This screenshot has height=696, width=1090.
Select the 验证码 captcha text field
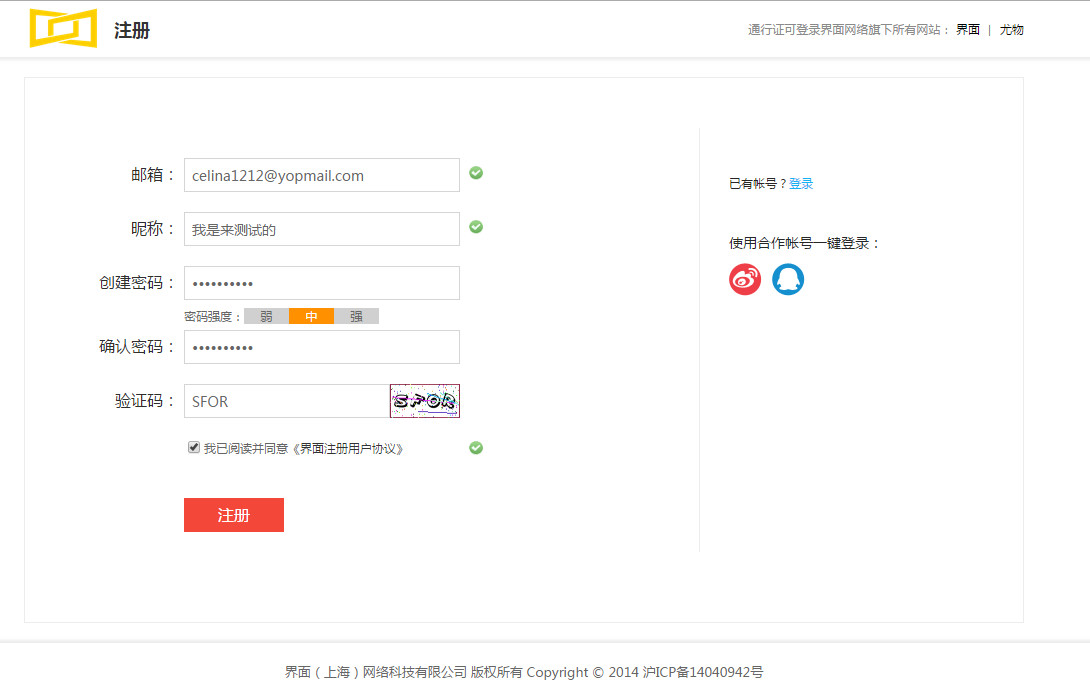click(286, 401)
